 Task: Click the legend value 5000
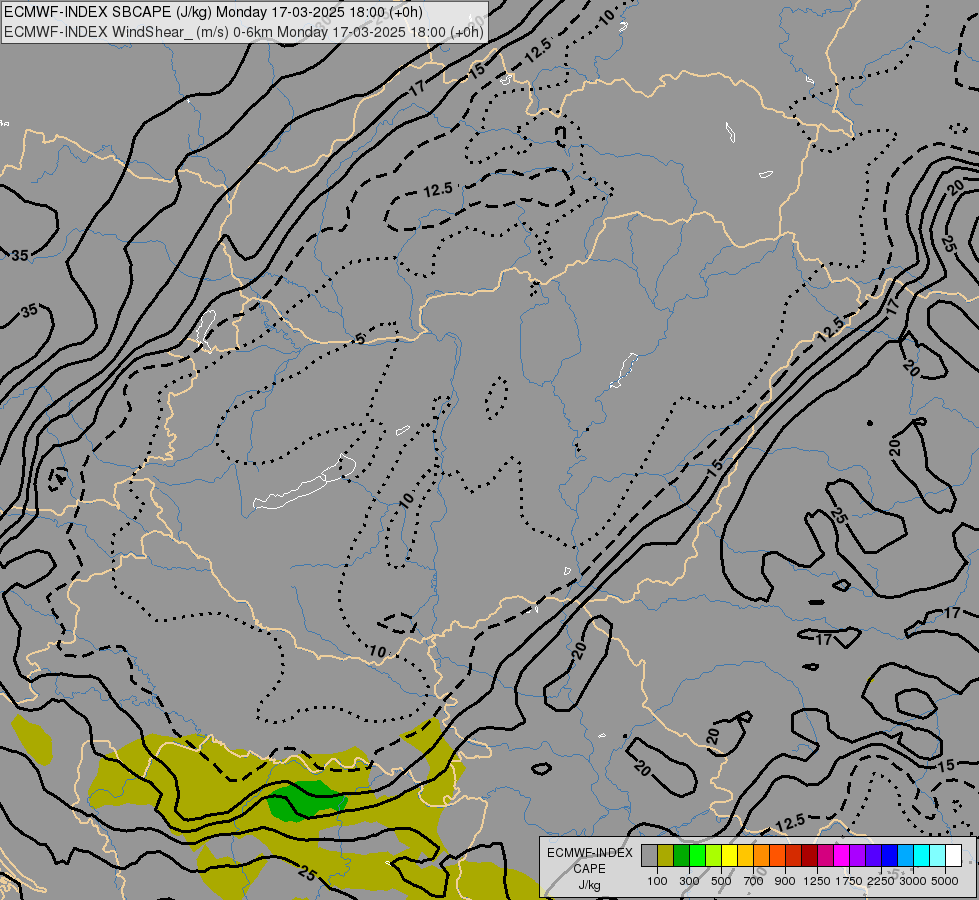(945, 881)
